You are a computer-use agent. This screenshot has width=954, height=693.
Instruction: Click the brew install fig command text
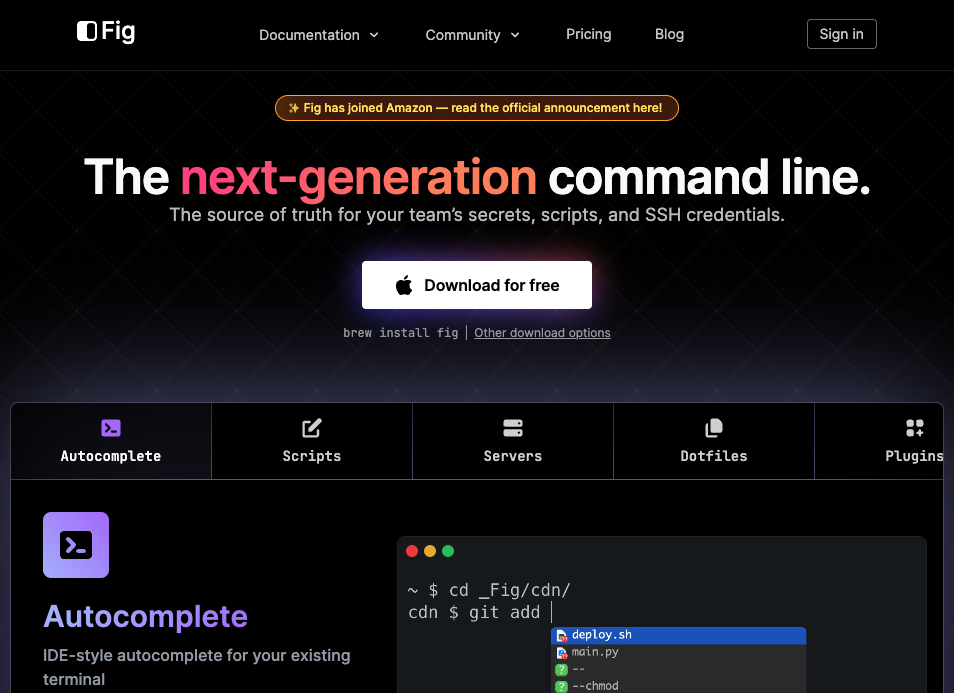click(x=400, y=333)
